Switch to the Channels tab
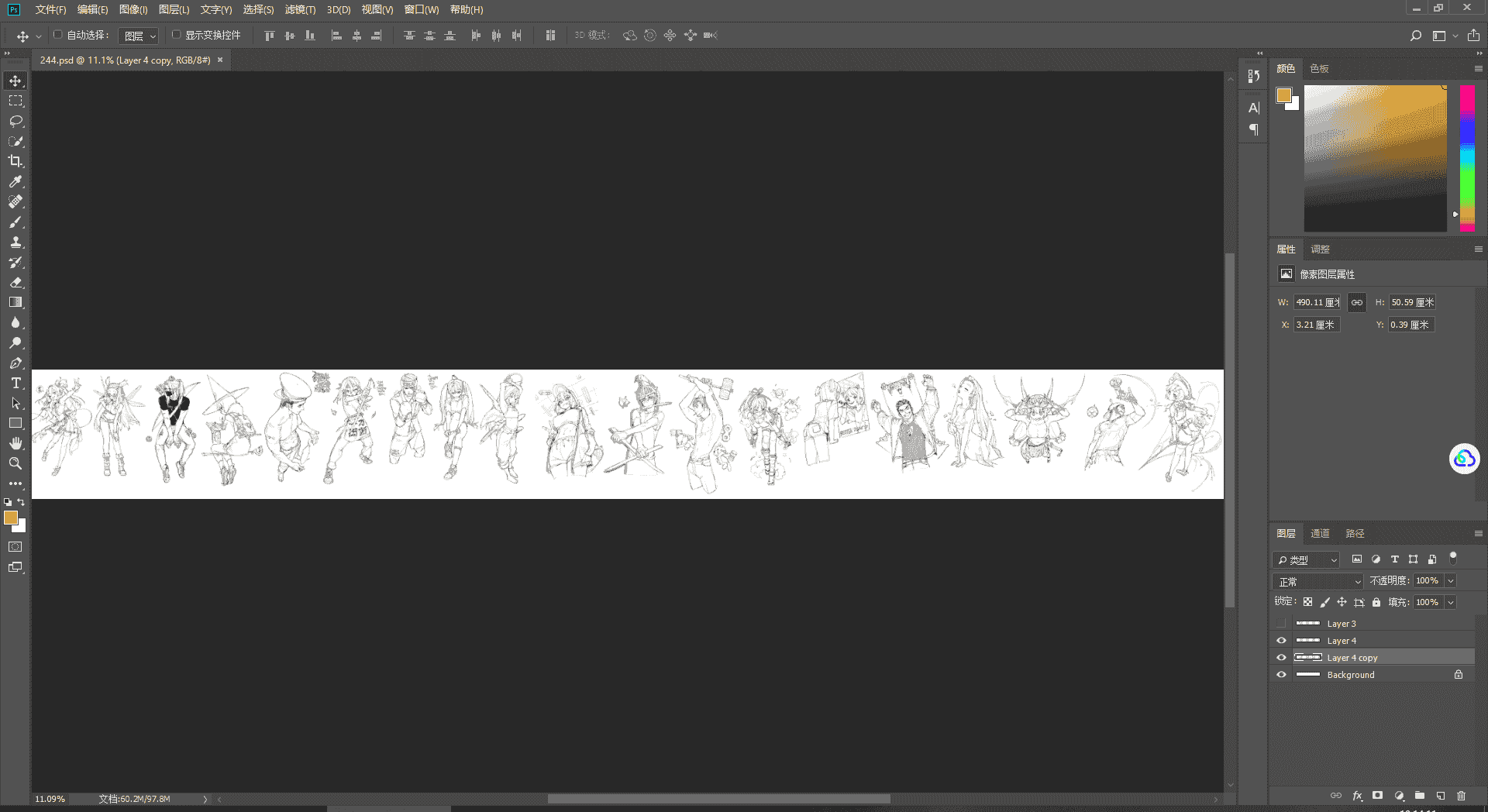The width and height of the screenshot is (1488, 812). click(x=1320, y=534)
